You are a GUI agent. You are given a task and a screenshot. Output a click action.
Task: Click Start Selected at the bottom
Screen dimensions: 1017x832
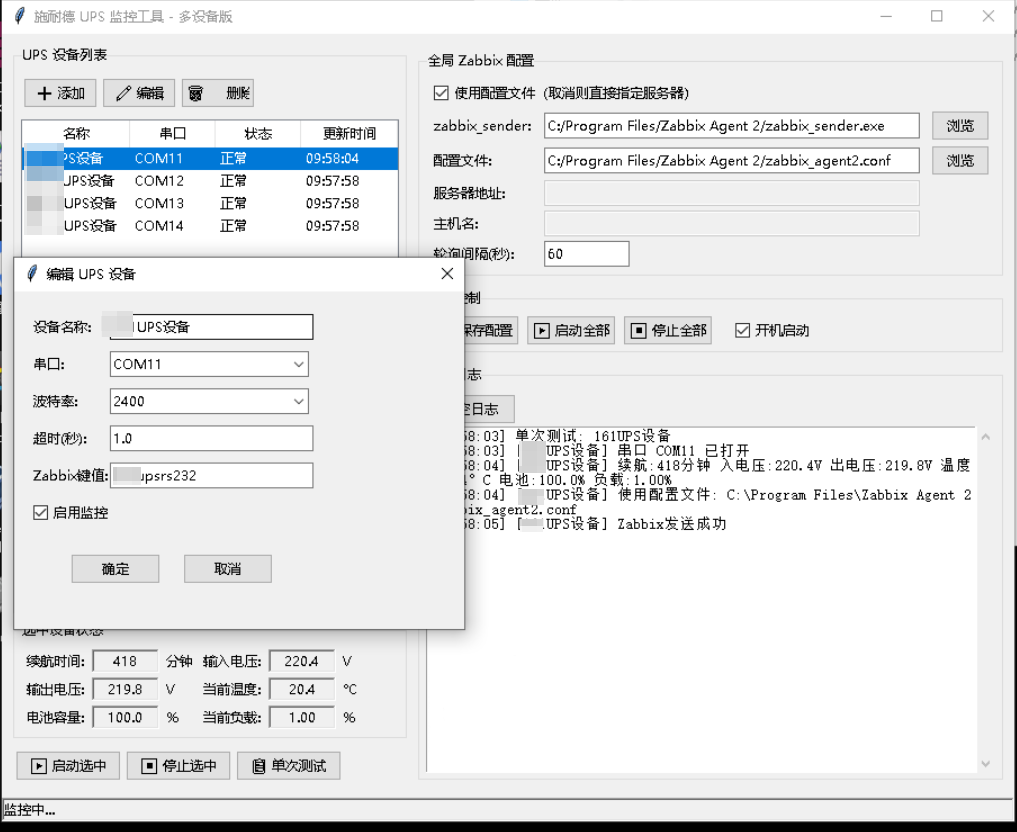click(68, 766)
